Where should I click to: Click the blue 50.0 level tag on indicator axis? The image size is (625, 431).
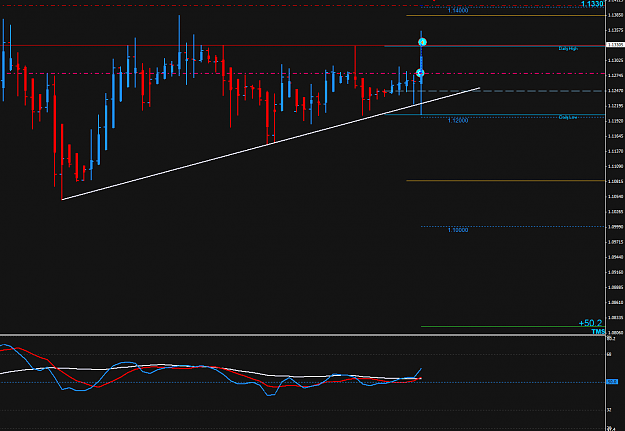coord(612,382)
